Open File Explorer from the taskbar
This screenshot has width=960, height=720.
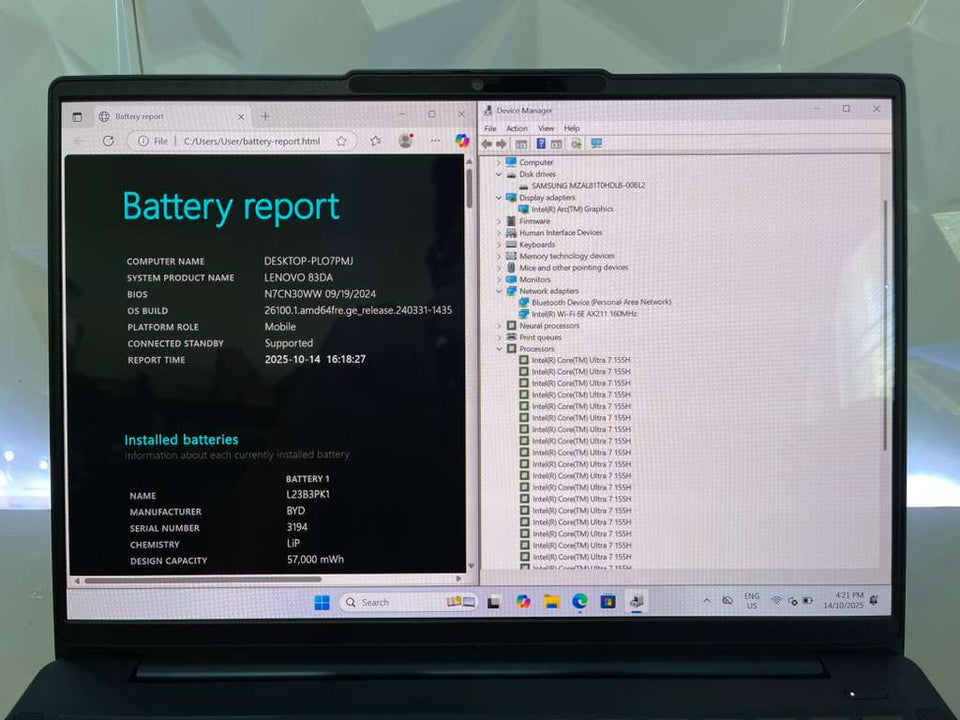pos(551,601)
